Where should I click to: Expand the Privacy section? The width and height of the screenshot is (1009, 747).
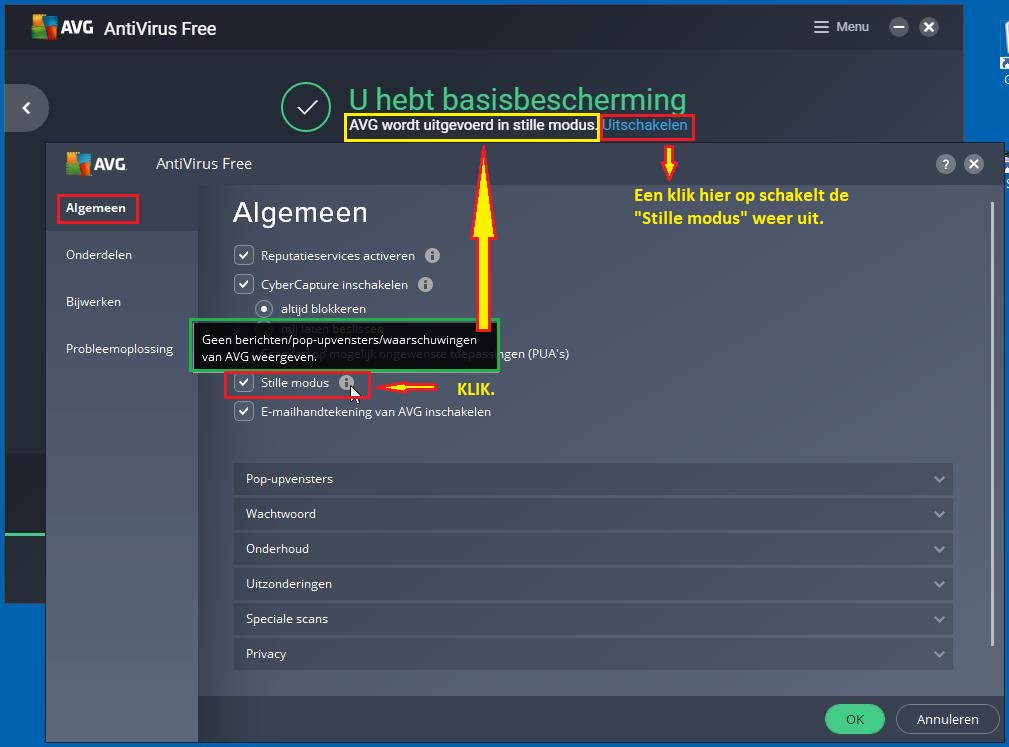(x=593, y=654)
